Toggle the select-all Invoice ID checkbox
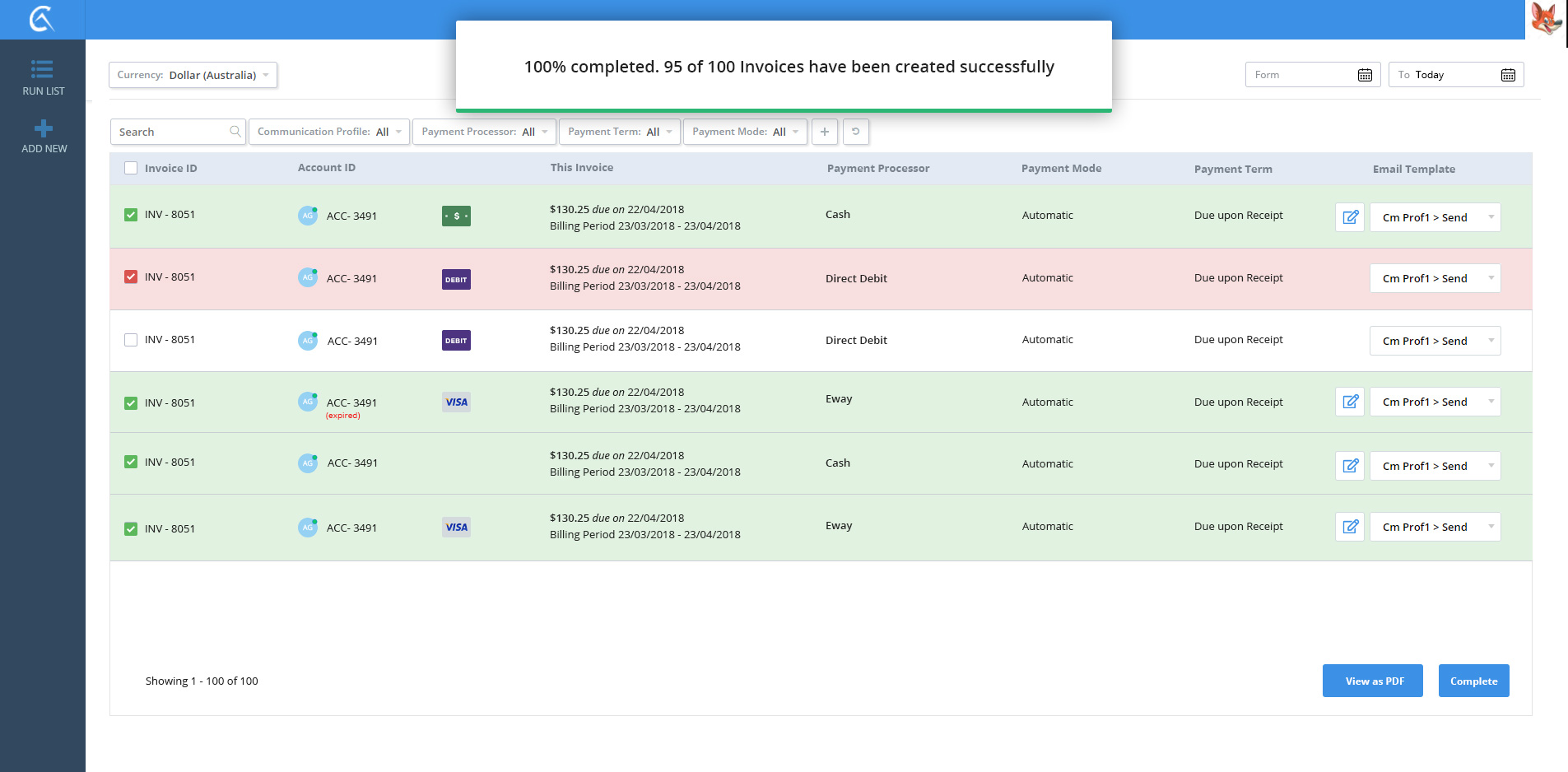The image size is (1568, 772). tap(131, 168)
